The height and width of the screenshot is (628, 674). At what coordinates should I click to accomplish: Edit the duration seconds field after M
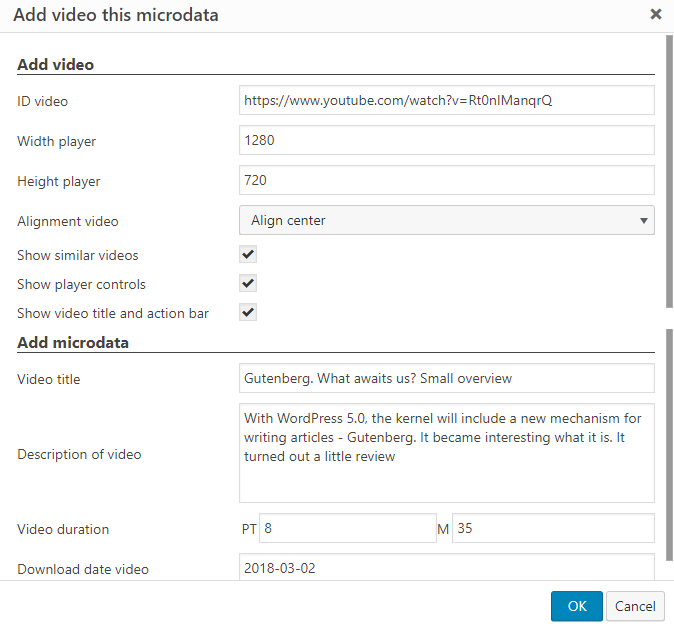tap(553, 528)
